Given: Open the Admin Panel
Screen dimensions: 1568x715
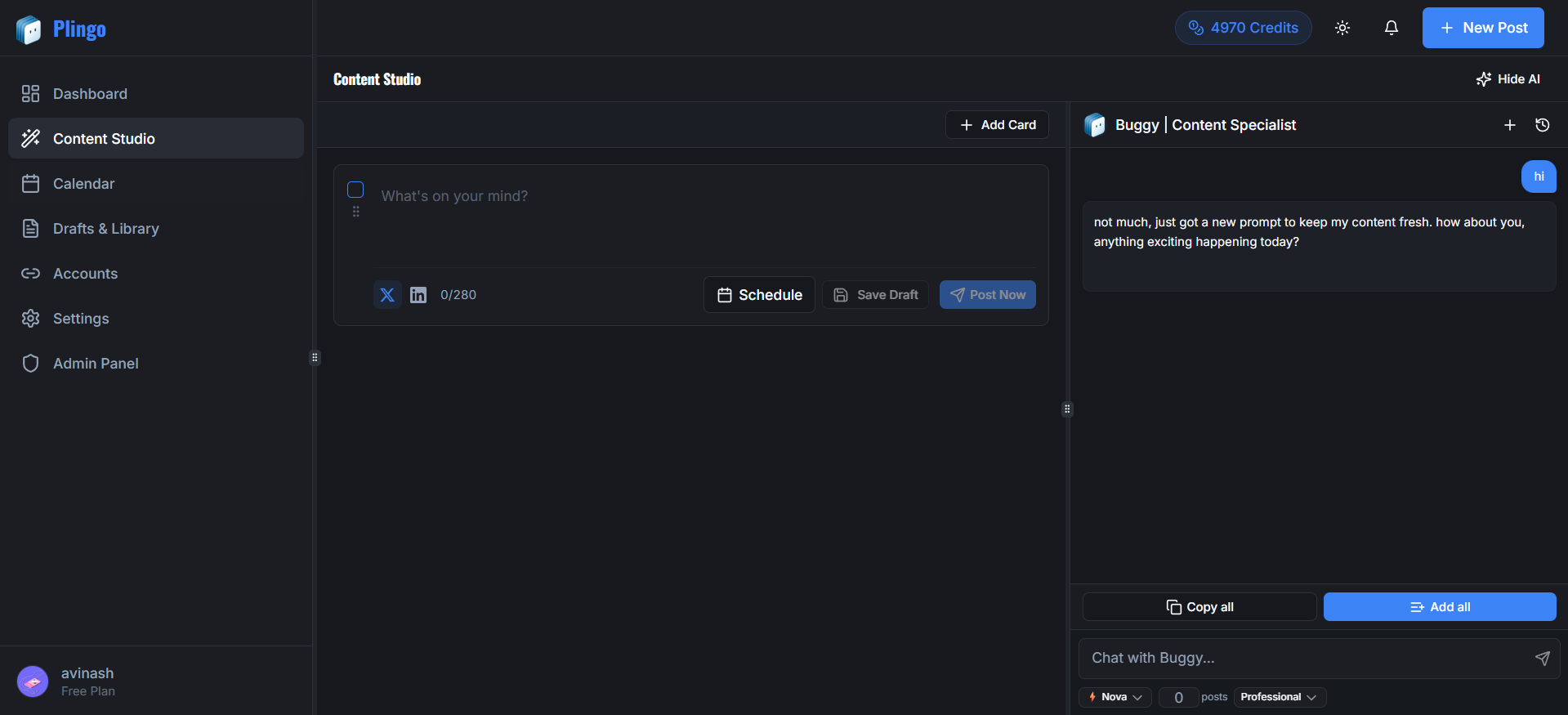Looking at the screenshot, I should (155, 364).
